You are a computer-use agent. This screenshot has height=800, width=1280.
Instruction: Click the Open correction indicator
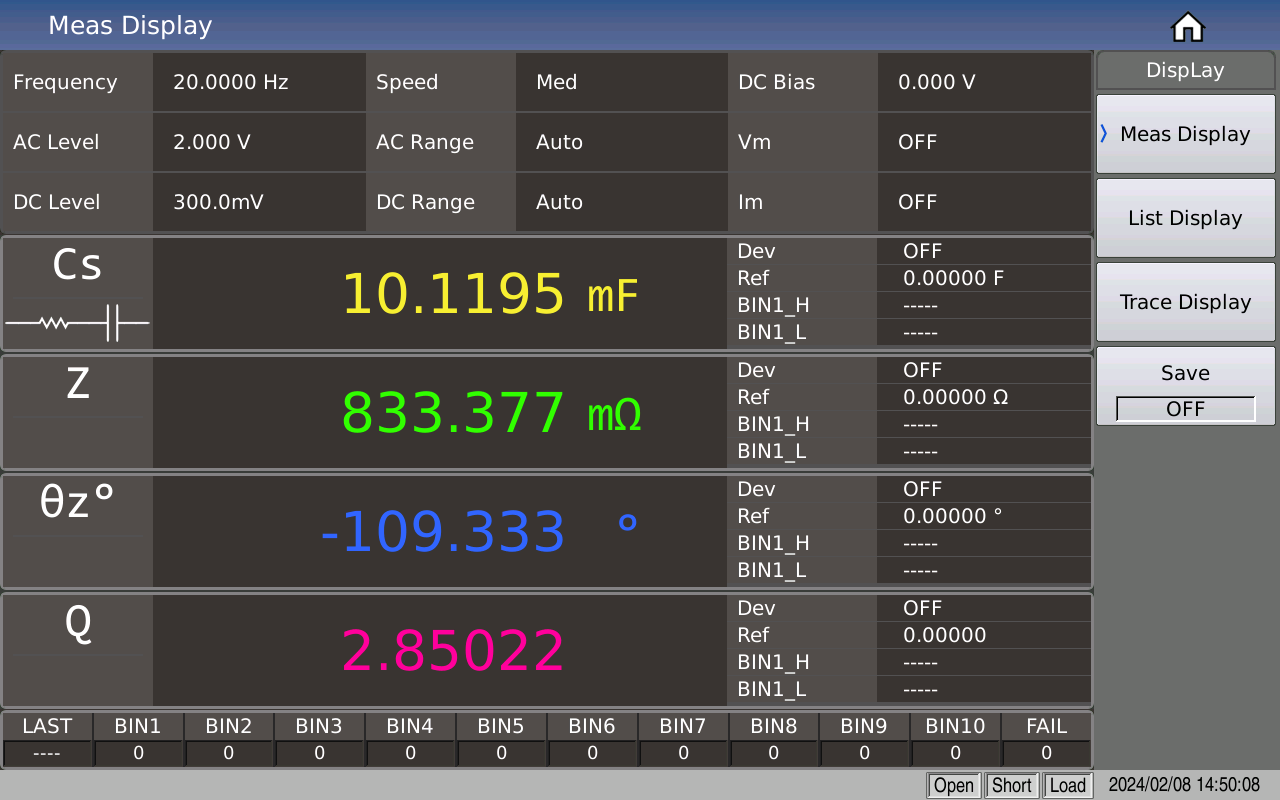953,785
